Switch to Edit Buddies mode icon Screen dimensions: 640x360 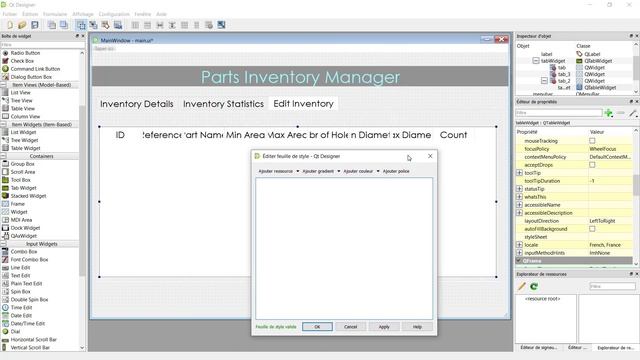[x=106, y=25]
